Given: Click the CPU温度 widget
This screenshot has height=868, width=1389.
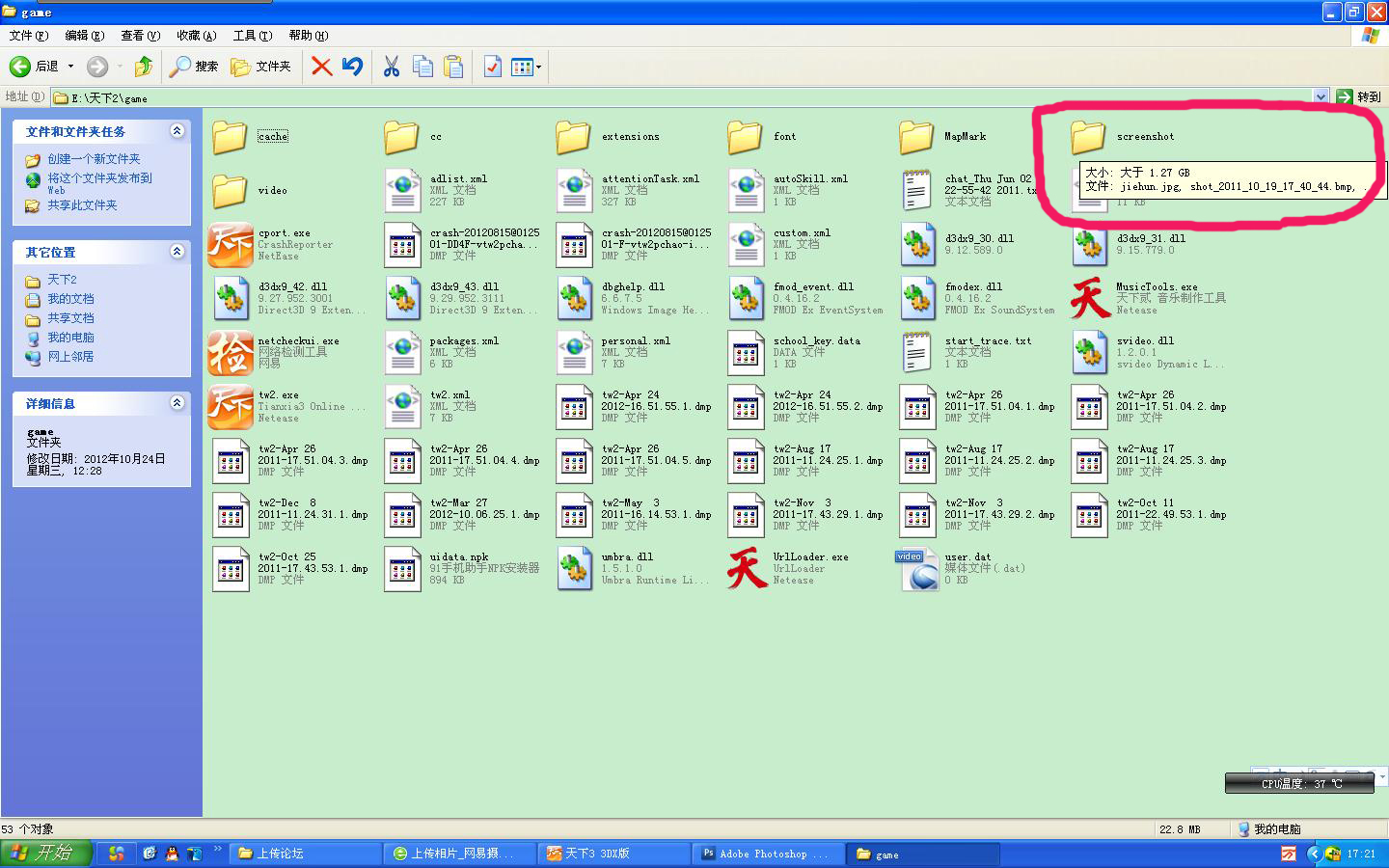Looking at the screenshot, I should tap(1300, 783).
